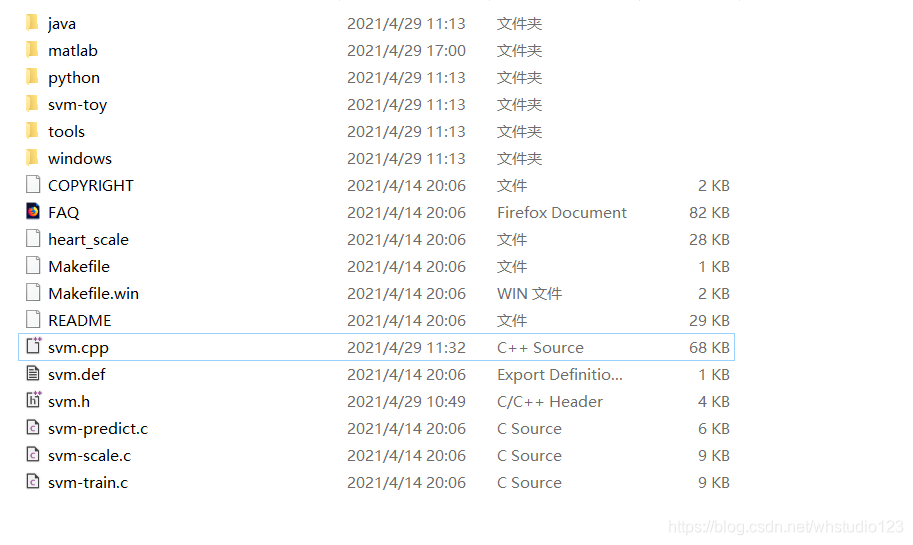Click the Makefile blank file icon

pyautogui.click(x=33, y=266)
